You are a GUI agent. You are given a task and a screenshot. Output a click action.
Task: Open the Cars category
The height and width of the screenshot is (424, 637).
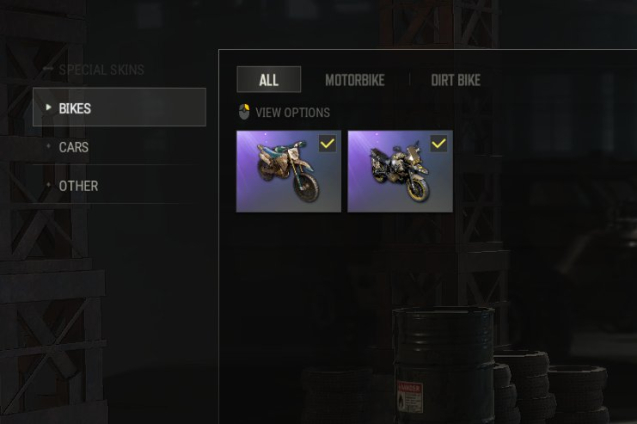pyautogui.click(x=119, y=147)
